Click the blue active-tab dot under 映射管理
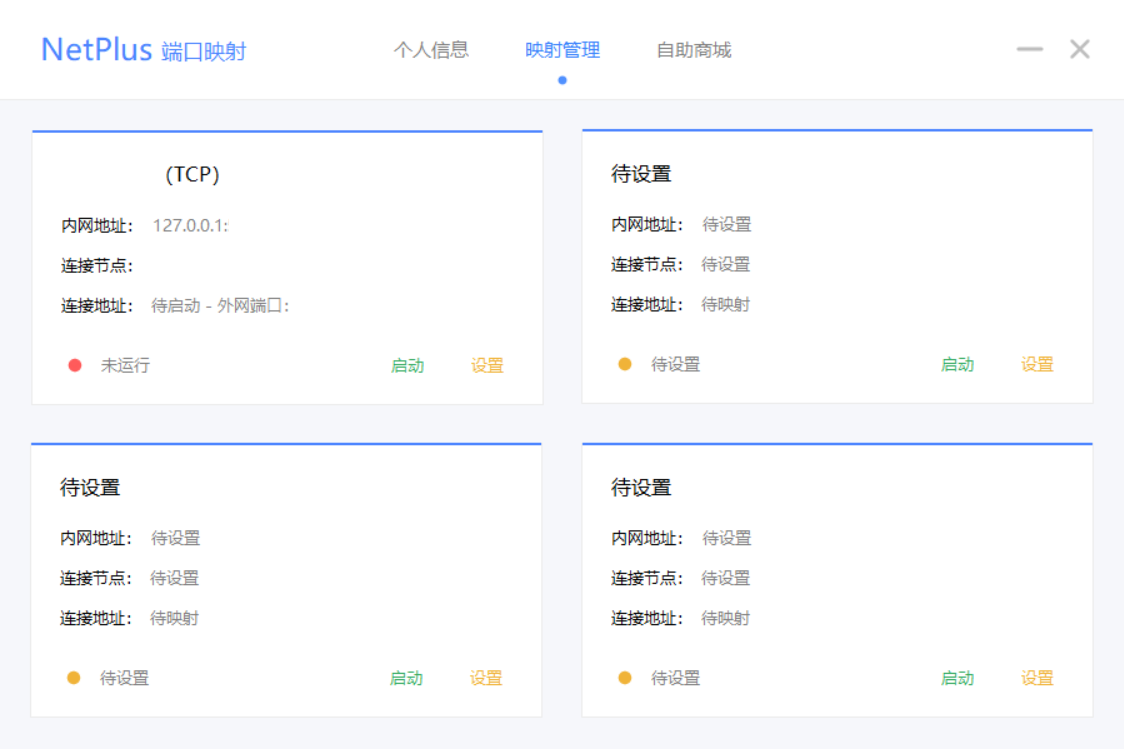 [x=562, y=80]
